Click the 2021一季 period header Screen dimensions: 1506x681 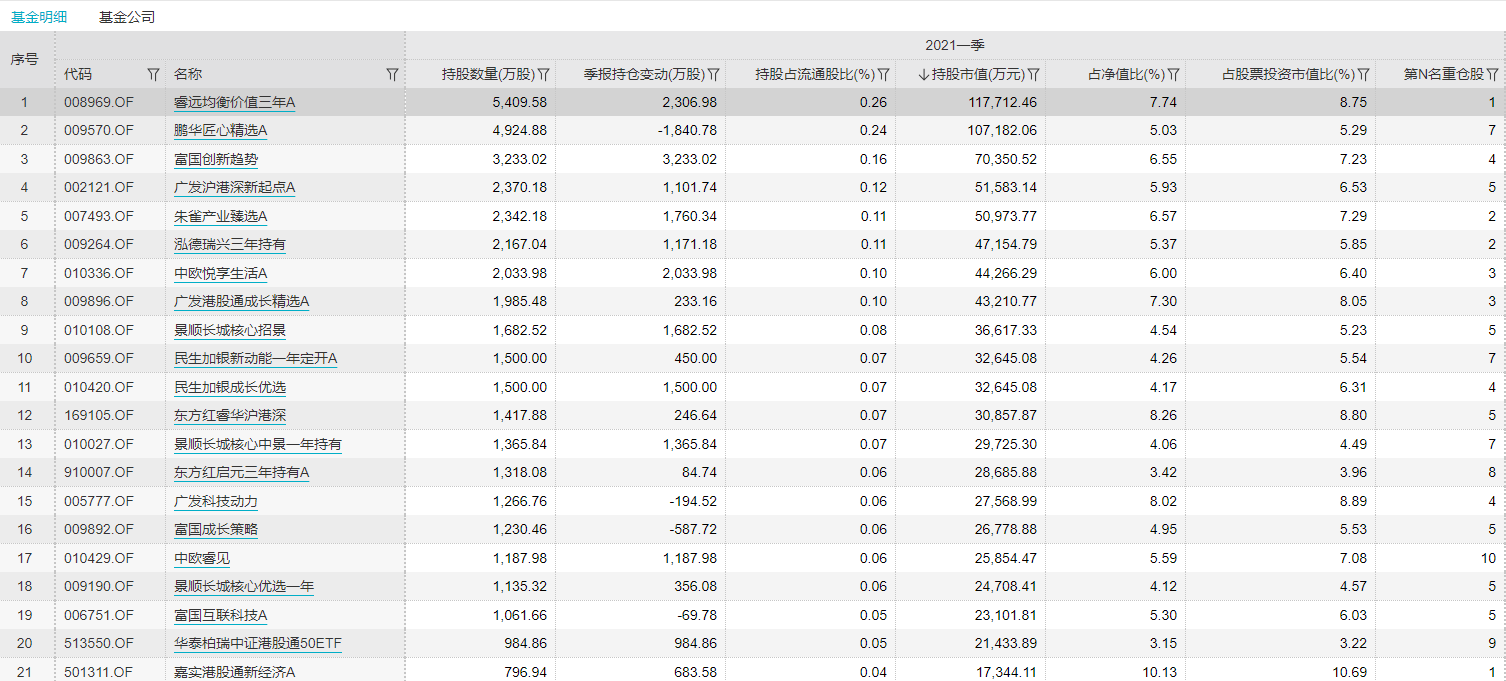955,45
